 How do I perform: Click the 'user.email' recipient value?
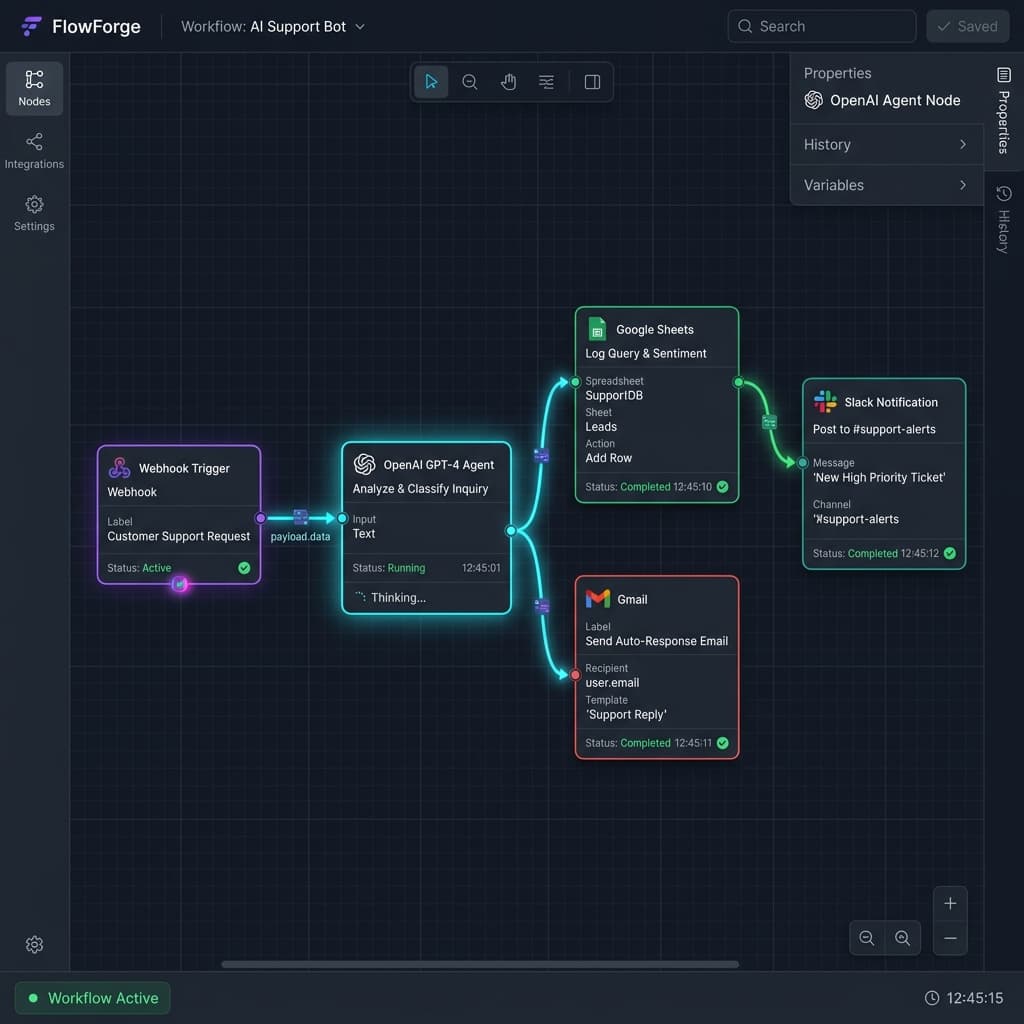click(x=612, y=682)
